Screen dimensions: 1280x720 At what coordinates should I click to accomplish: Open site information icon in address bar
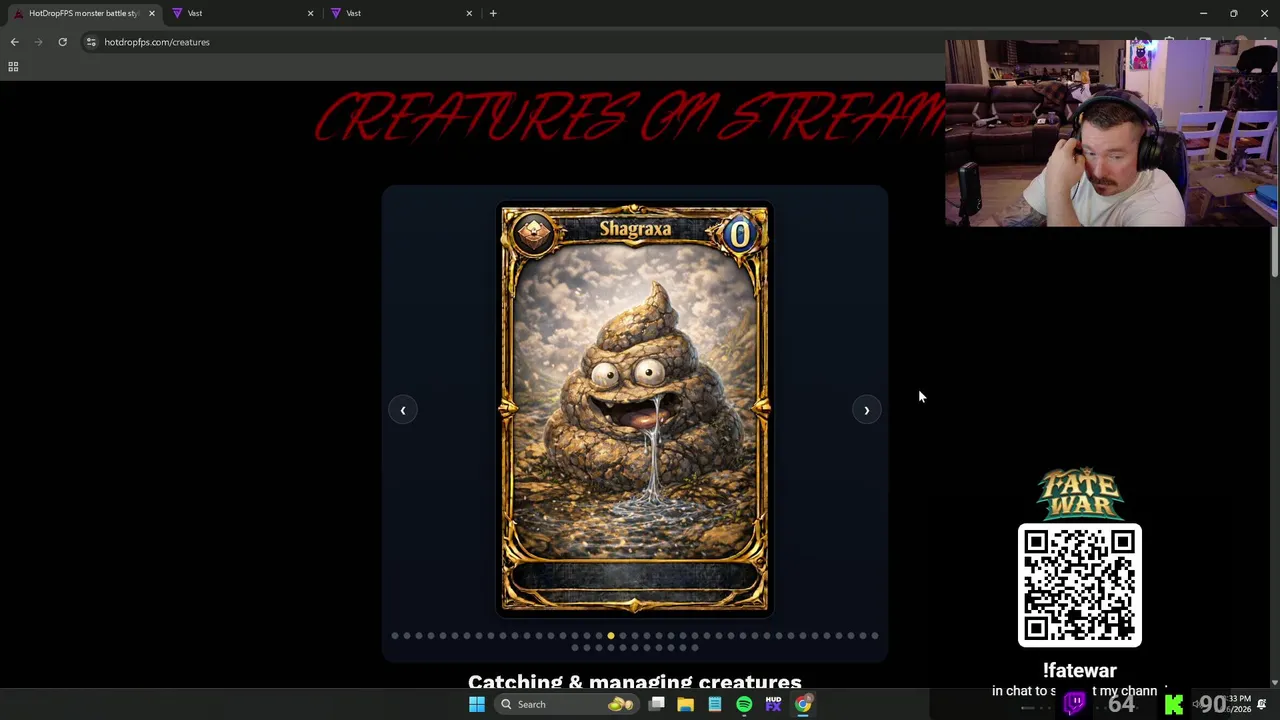(91, 42)
